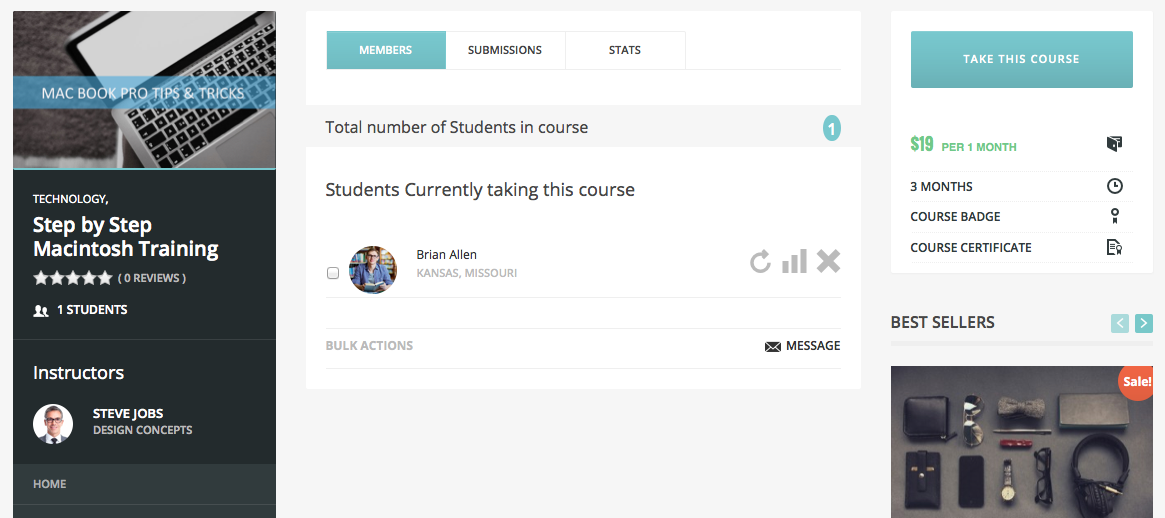Click the 'COURSE CERTIFICATE' text
Viewport: 1165px width, 518px height.
[971, 247]
